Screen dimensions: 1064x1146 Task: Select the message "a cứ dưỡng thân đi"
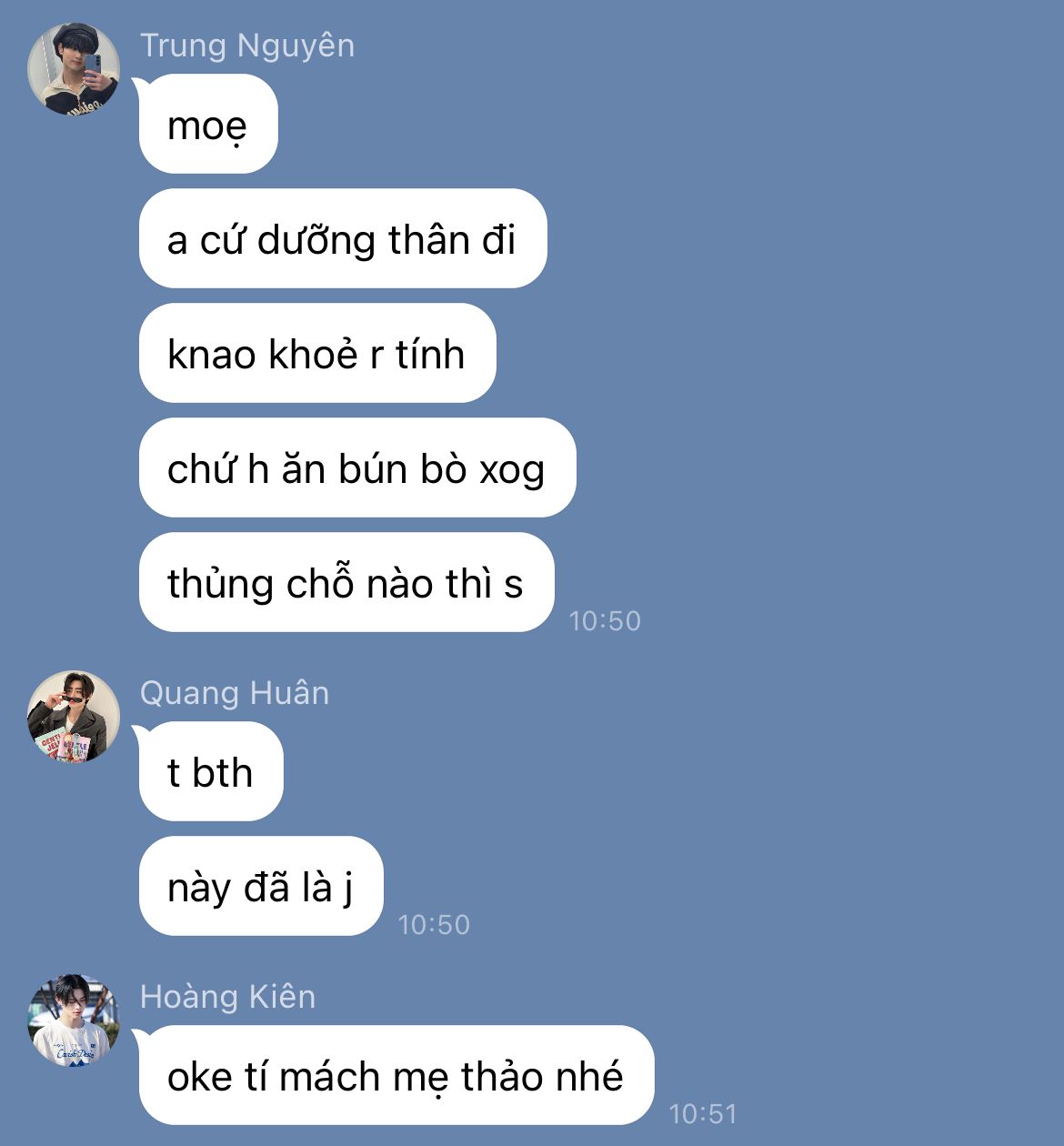pyautogui.click(x=343, y=239)
